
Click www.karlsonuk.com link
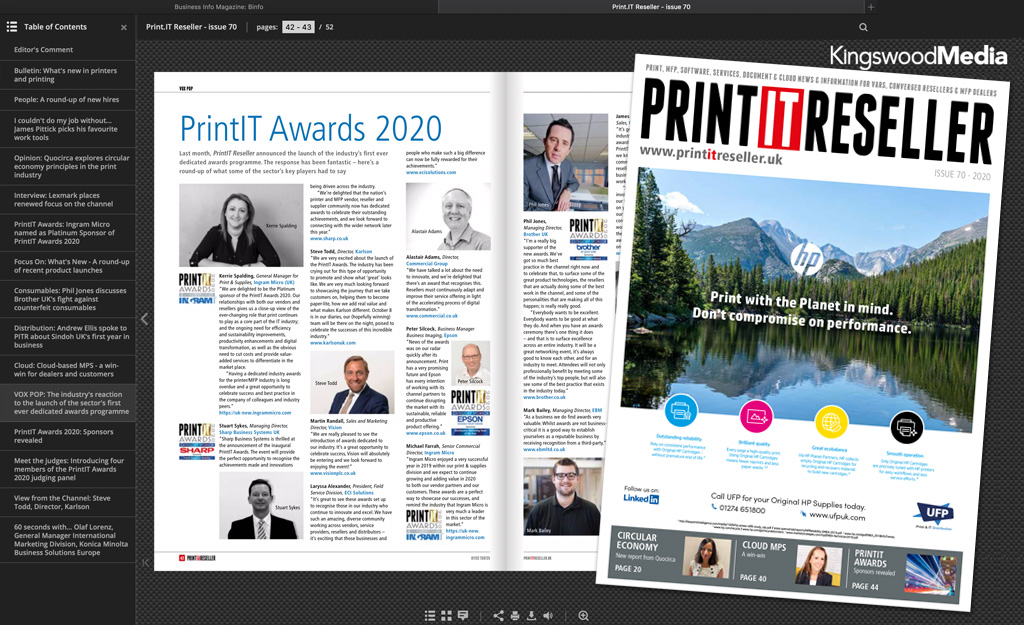pyautogui.click(x=332, y=342)
